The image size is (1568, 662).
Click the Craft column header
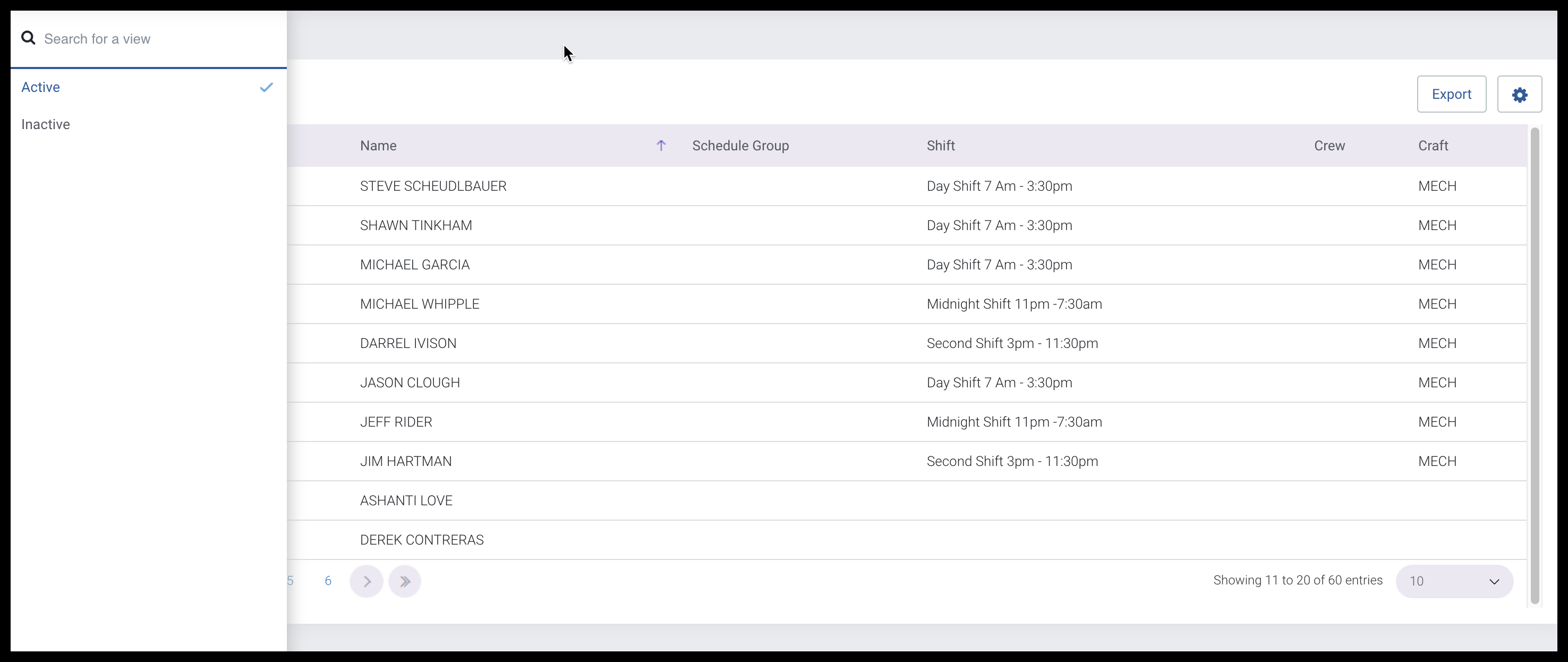click(1433, 146)
